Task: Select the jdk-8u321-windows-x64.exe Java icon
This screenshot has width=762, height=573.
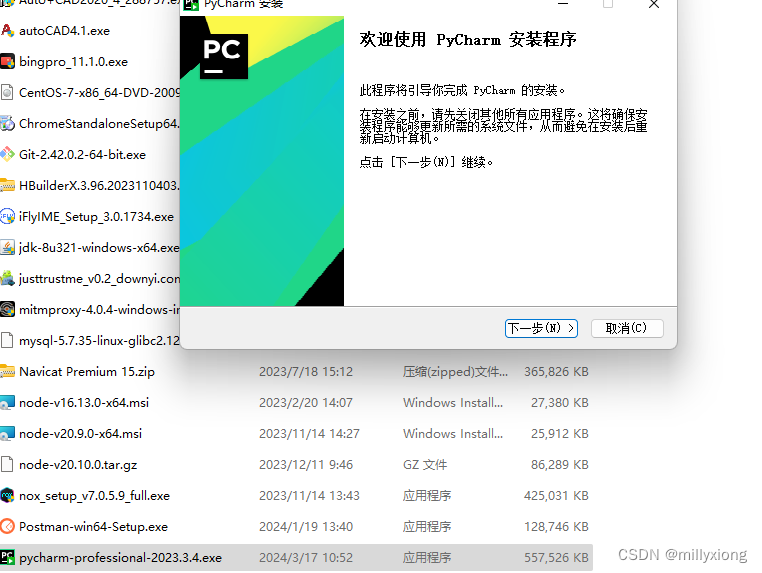Action: (x=7, y=247)
